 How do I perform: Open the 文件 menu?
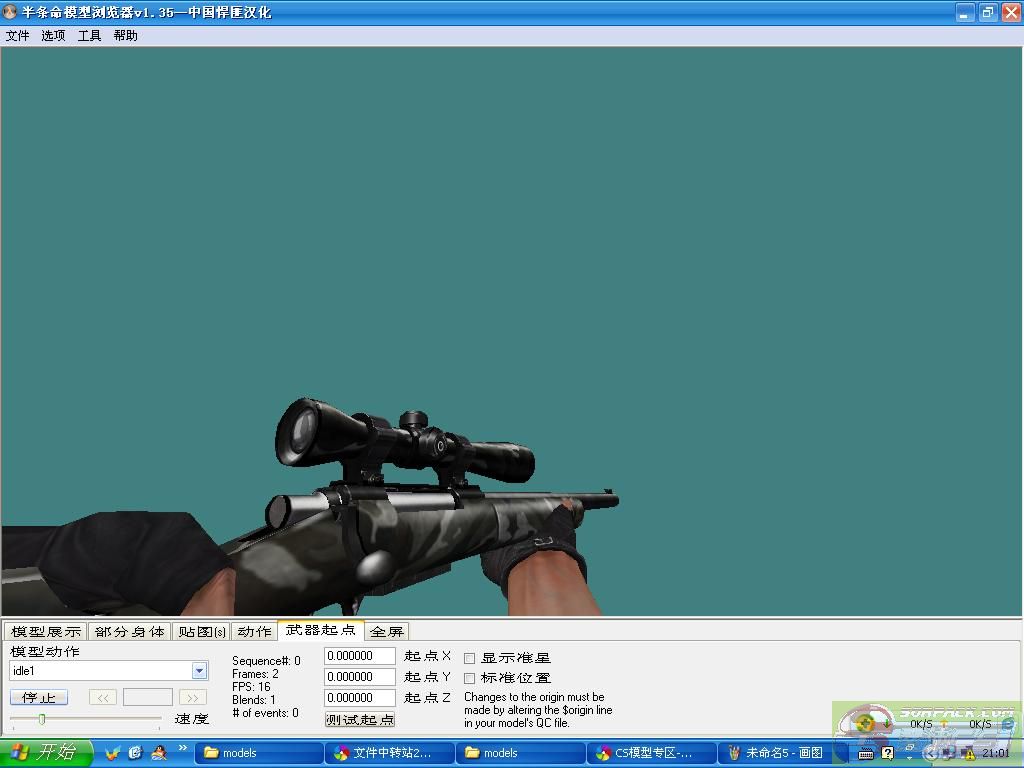[17, 36]
